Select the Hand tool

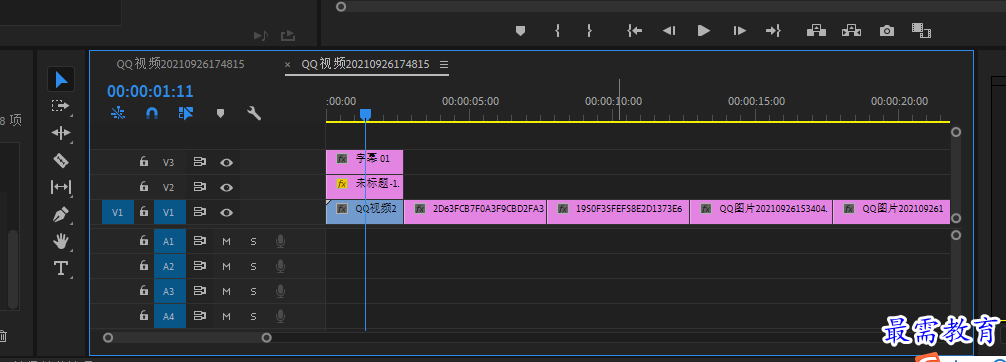tap(60, 241)
